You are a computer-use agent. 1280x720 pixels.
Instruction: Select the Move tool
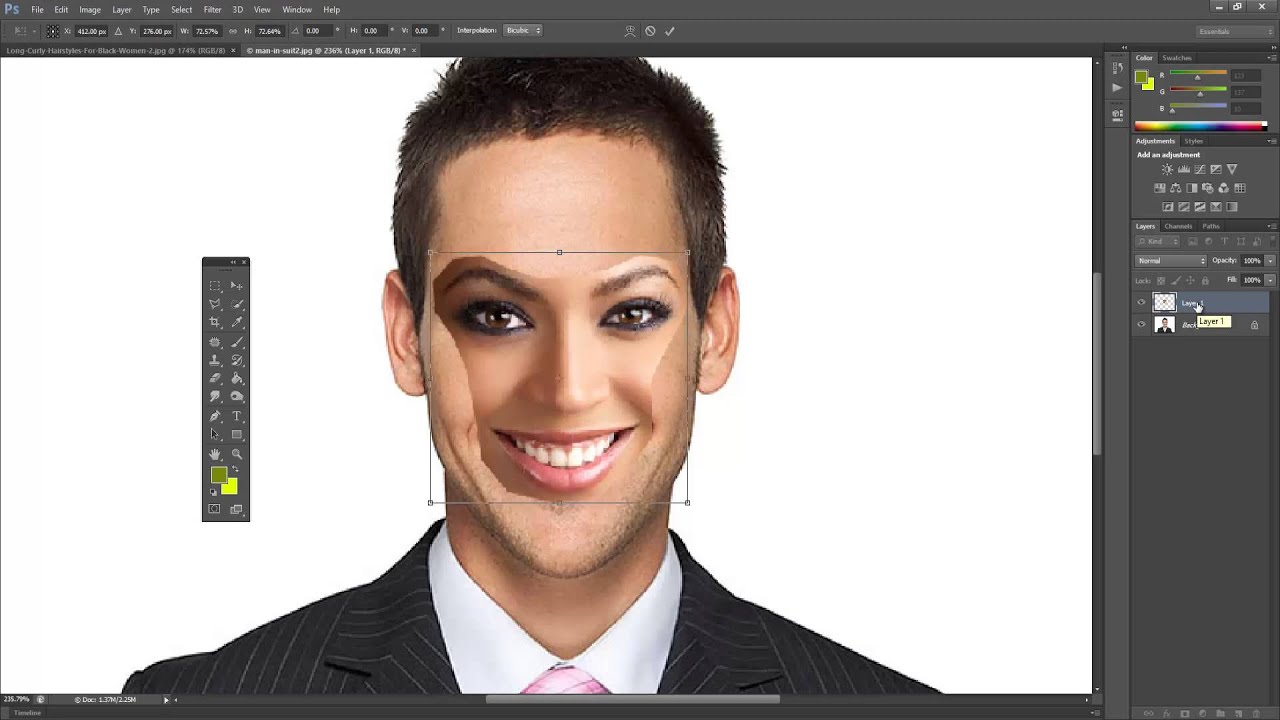pyautogui.click(x=237, y=286)
